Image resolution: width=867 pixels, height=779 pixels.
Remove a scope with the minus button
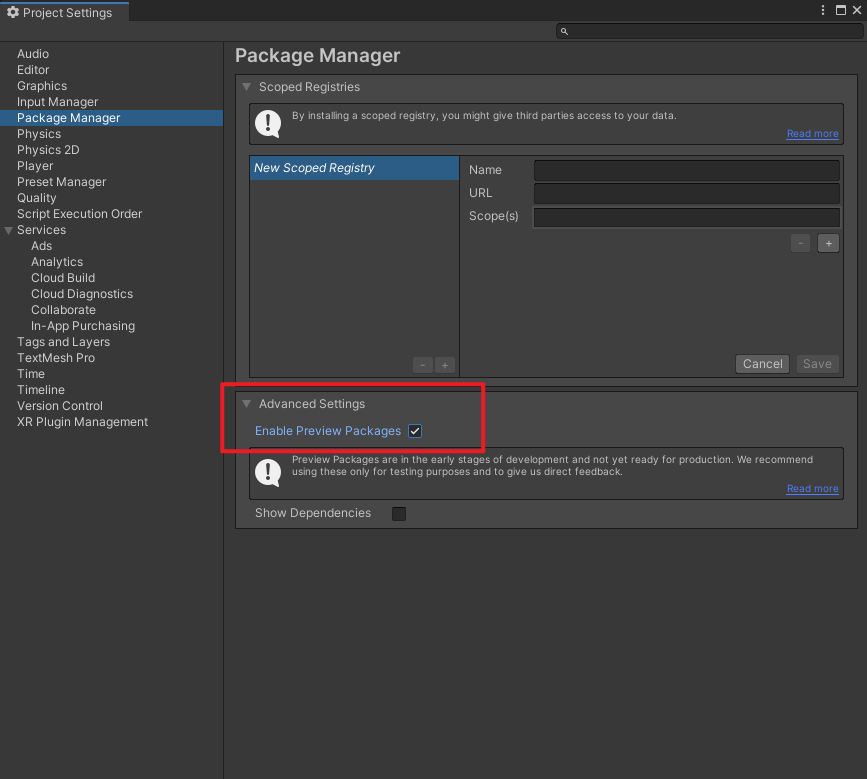pos(800,243)
